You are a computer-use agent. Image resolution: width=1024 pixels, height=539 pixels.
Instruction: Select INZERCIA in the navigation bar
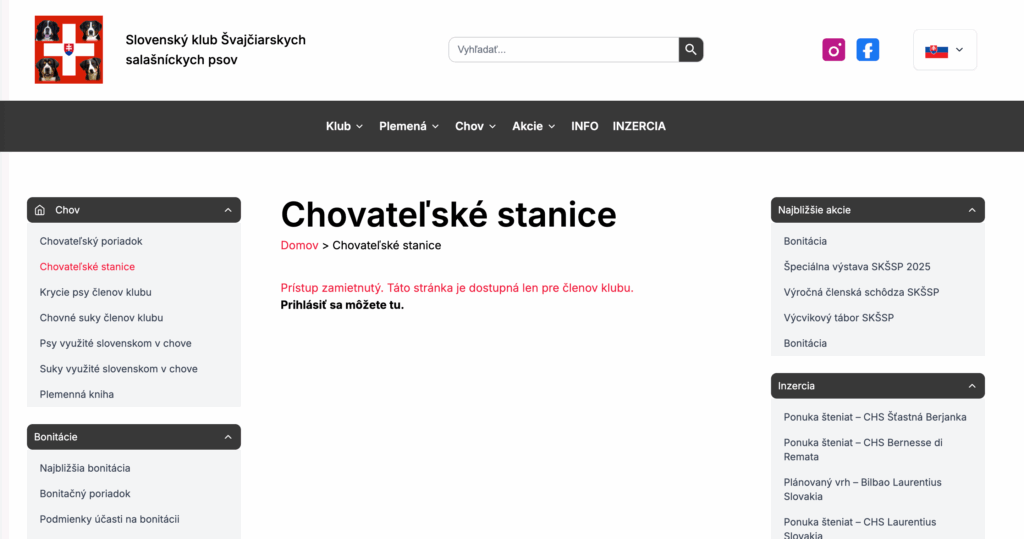click(x=639, y=126)
